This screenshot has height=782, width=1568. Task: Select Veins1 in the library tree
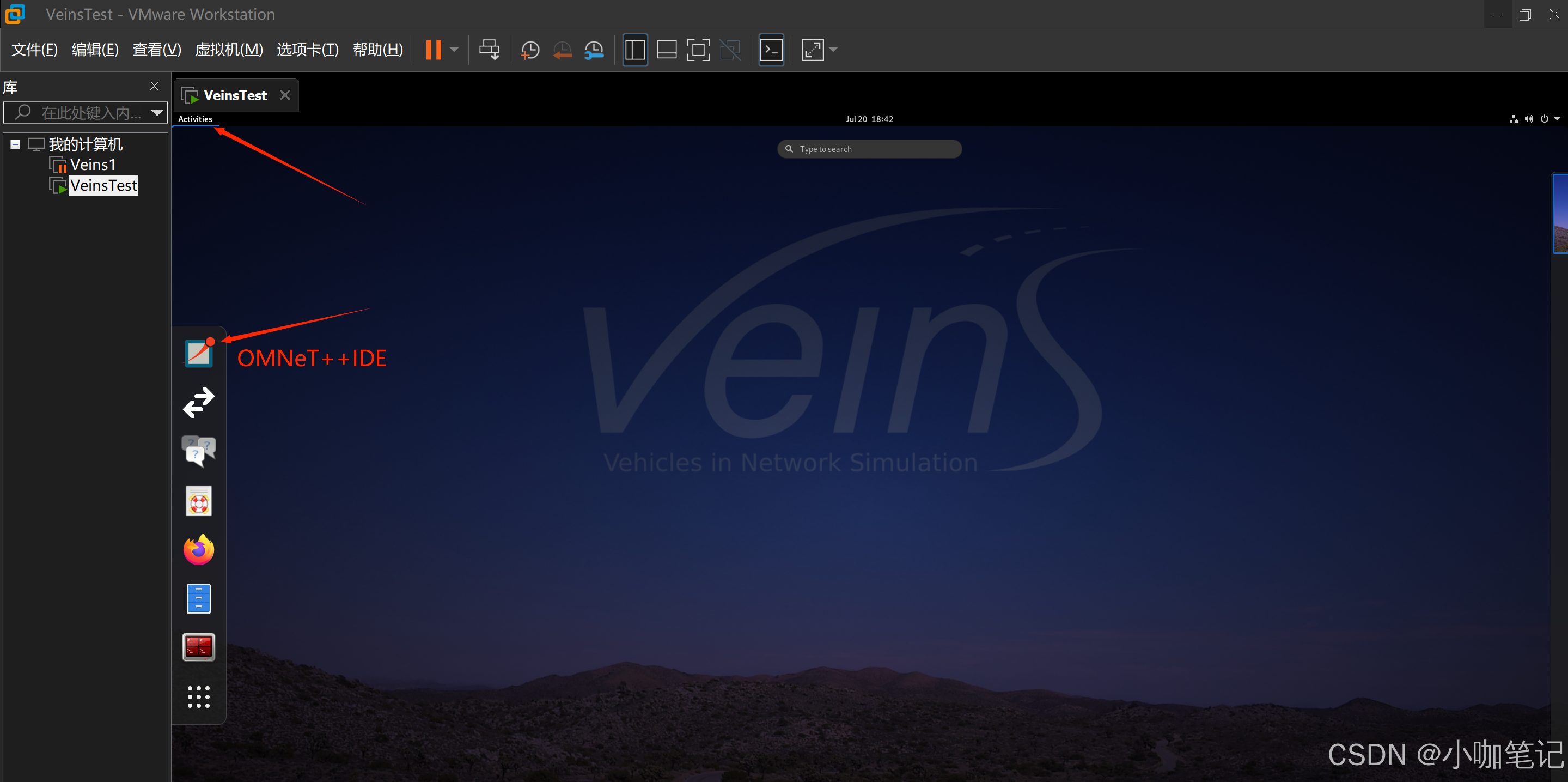93,165
